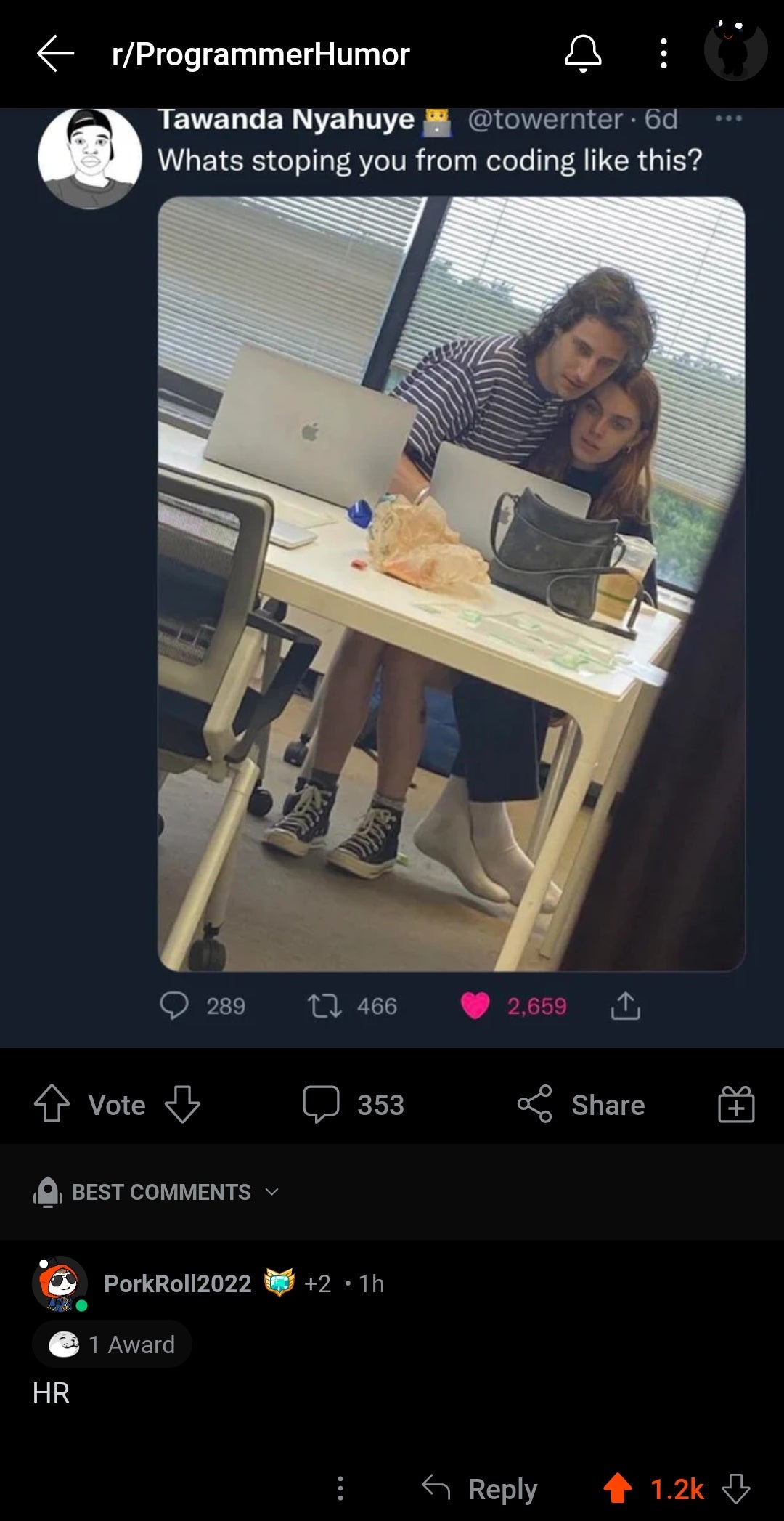Tap the back arrow icon
Image resolution: width=784 pixels, height=1521 pixels.
tap(55, 54)
